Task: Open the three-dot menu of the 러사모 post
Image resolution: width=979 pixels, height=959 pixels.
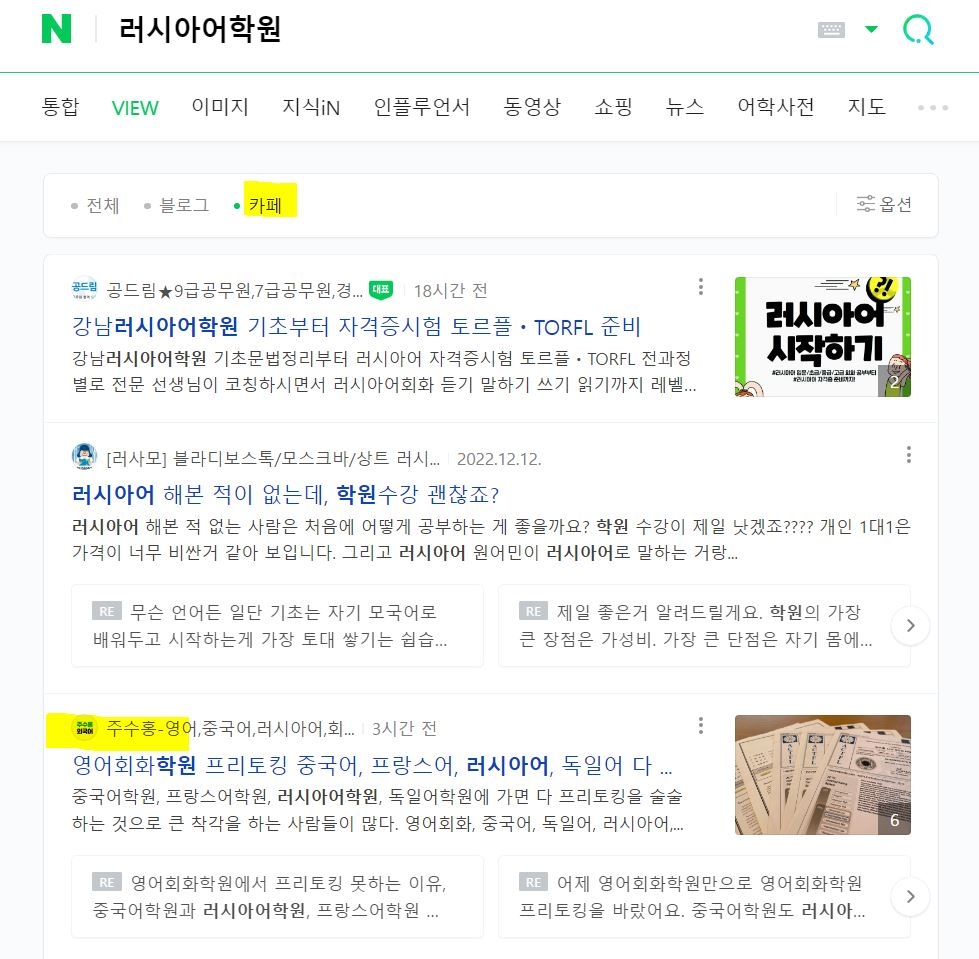Action: (908, 455)
